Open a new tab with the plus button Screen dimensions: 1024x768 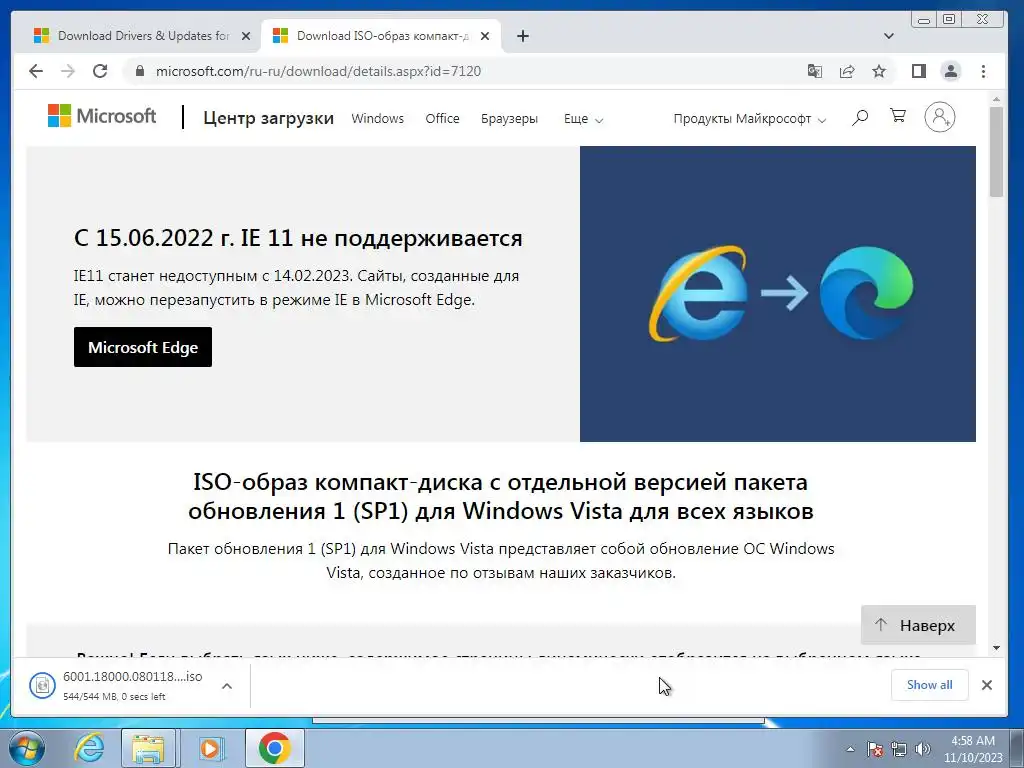point(523,36)
